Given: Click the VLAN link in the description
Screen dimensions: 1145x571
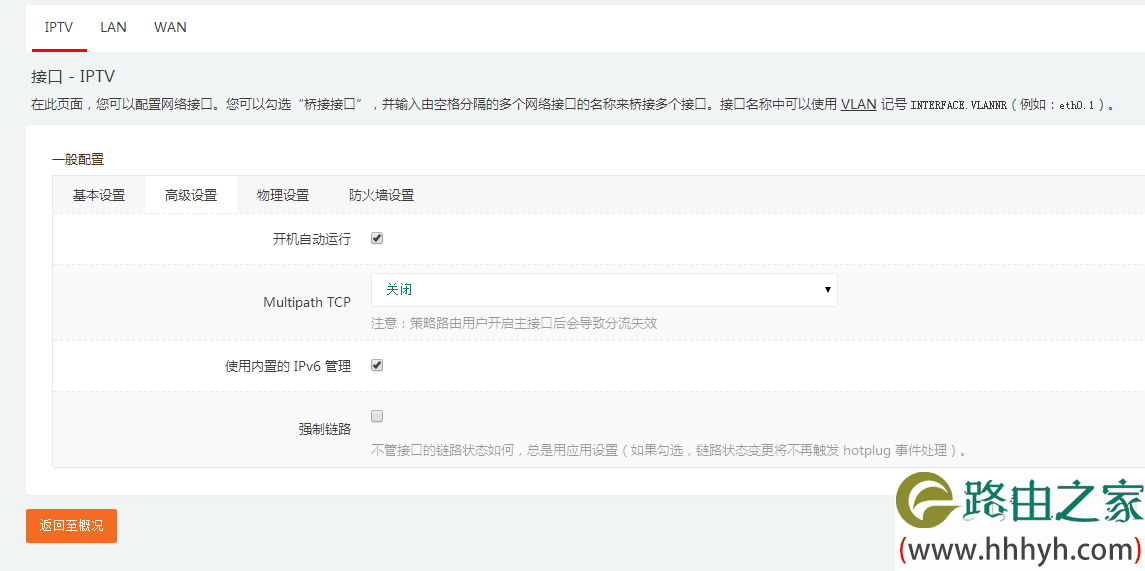Looking at the screenshot, I should (x=858, y=104).
